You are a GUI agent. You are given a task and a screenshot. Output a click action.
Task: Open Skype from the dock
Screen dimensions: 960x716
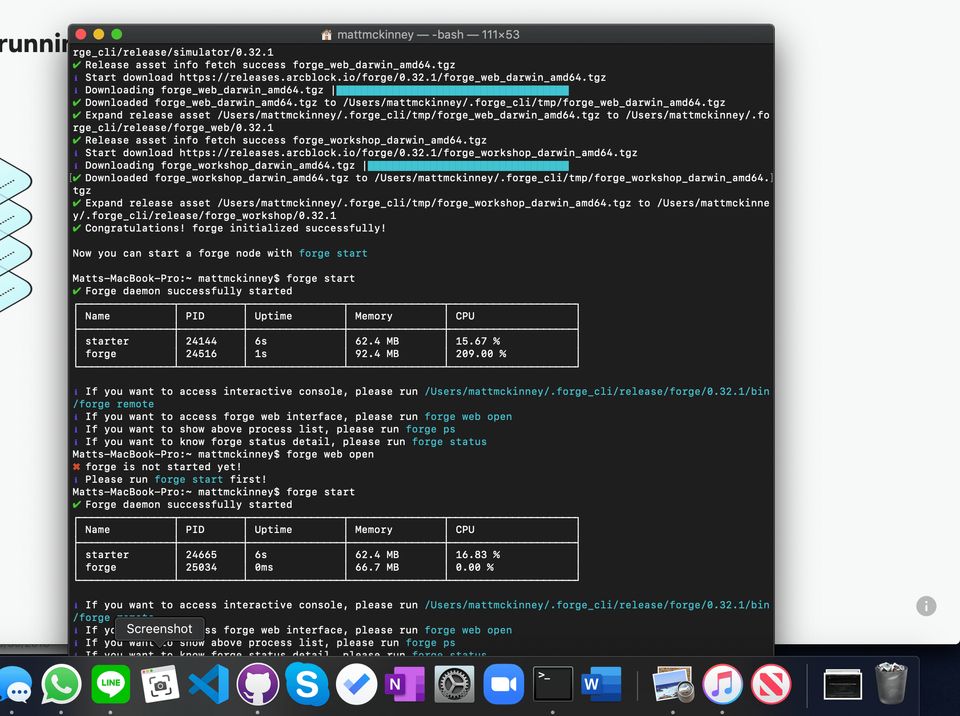click(307, 685)
